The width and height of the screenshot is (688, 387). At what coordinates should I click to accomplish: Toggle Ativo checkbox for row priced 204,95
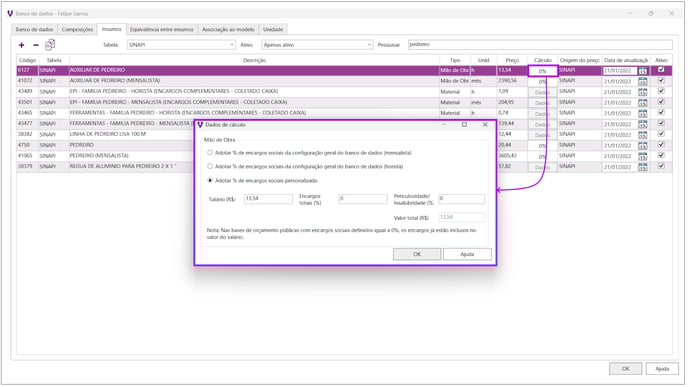[x=661, y=102]
